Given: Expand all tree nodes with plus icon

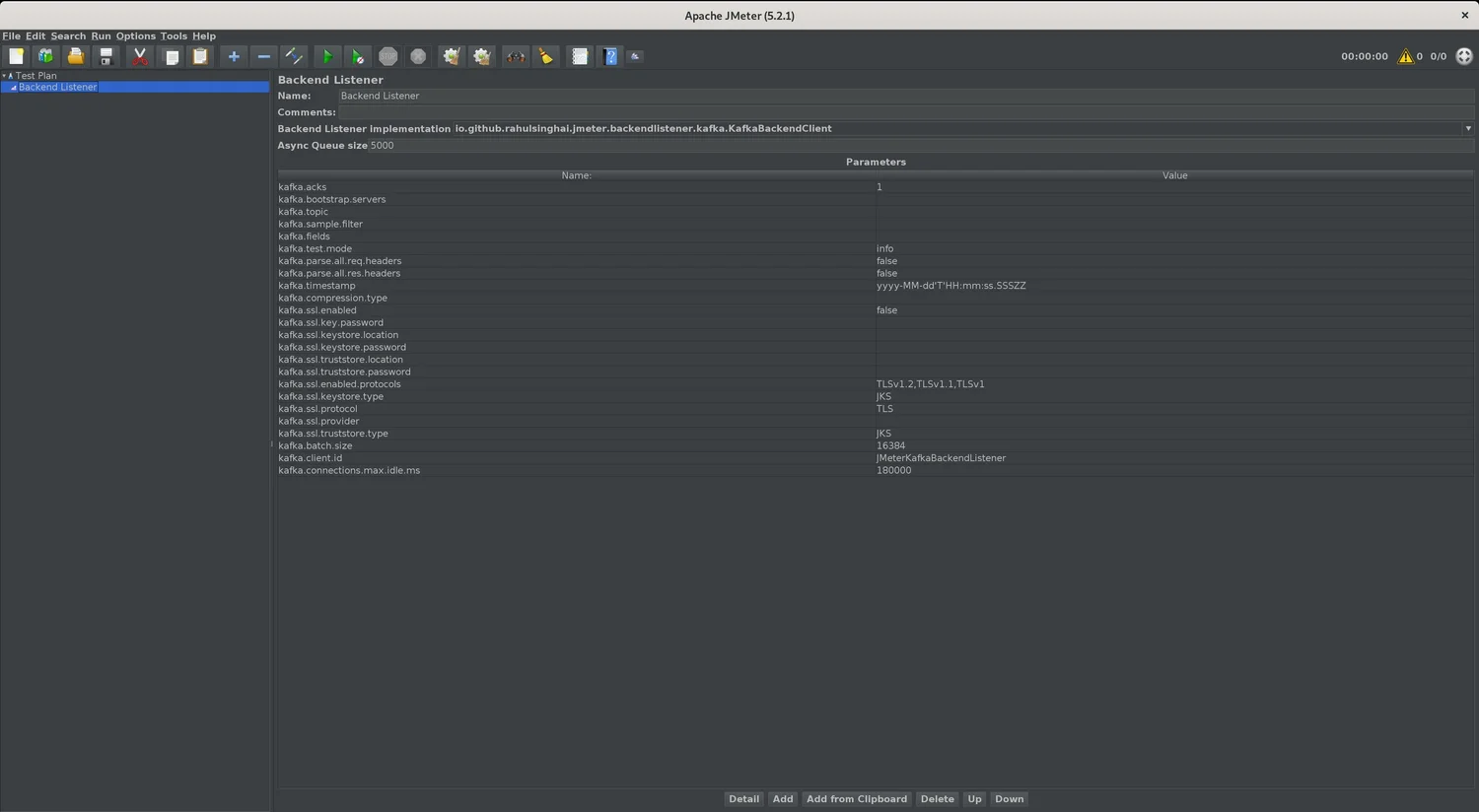Looking at the screenshot, I should click(x=234, y=56).
